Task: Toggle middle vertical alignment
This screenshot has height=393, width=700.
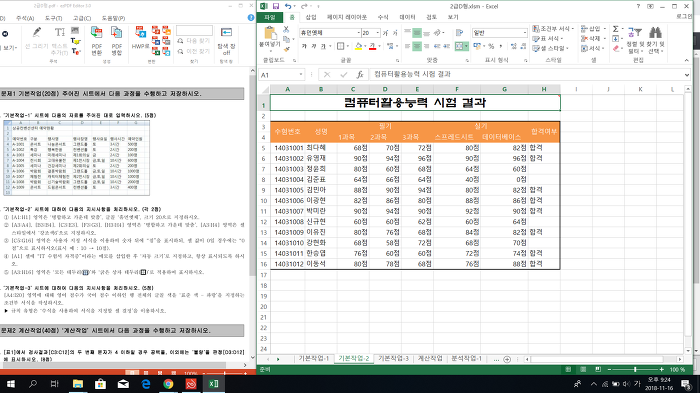Action: (x=417, y=33)
